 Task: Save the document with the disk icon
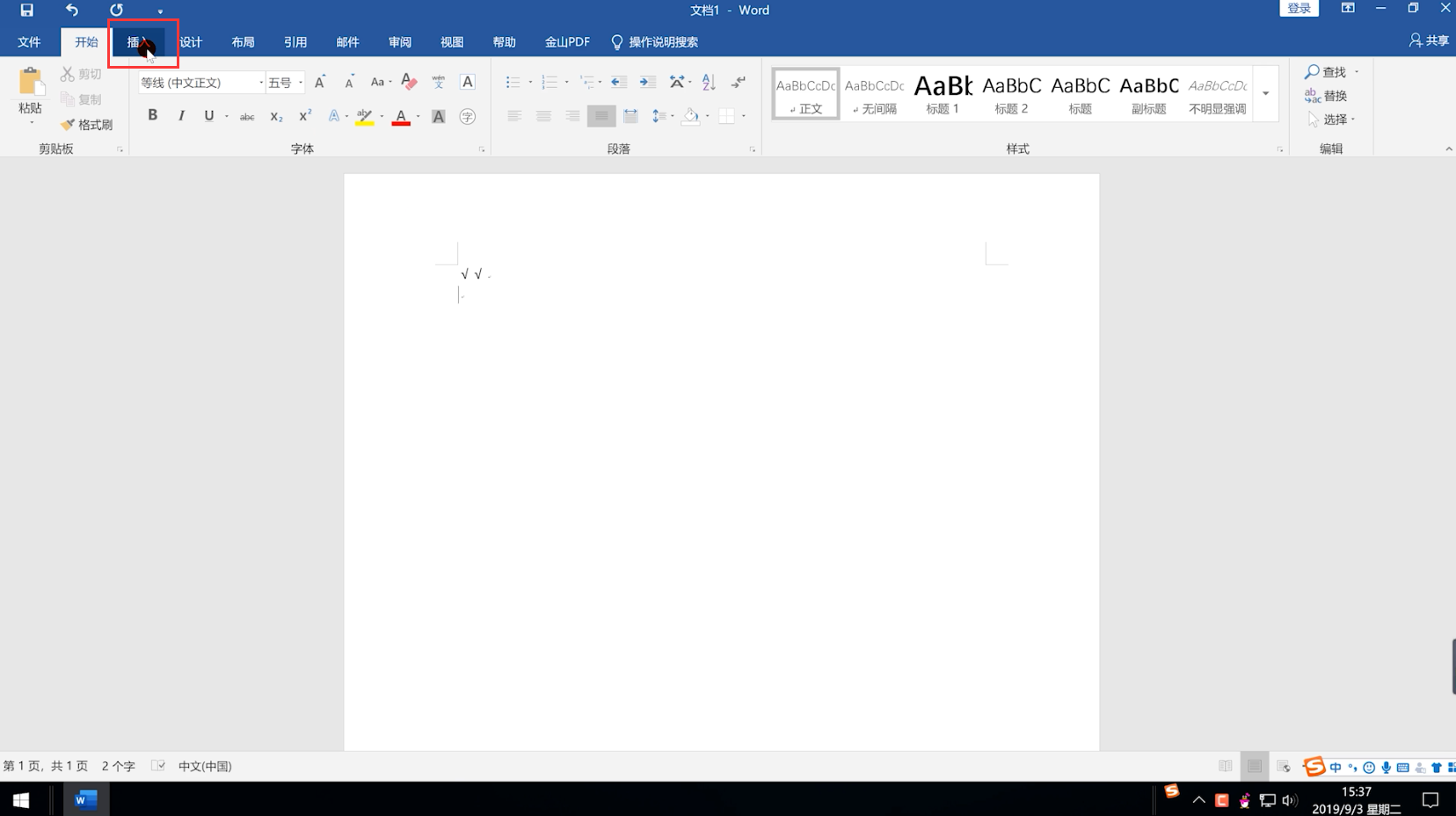[26, 11]
